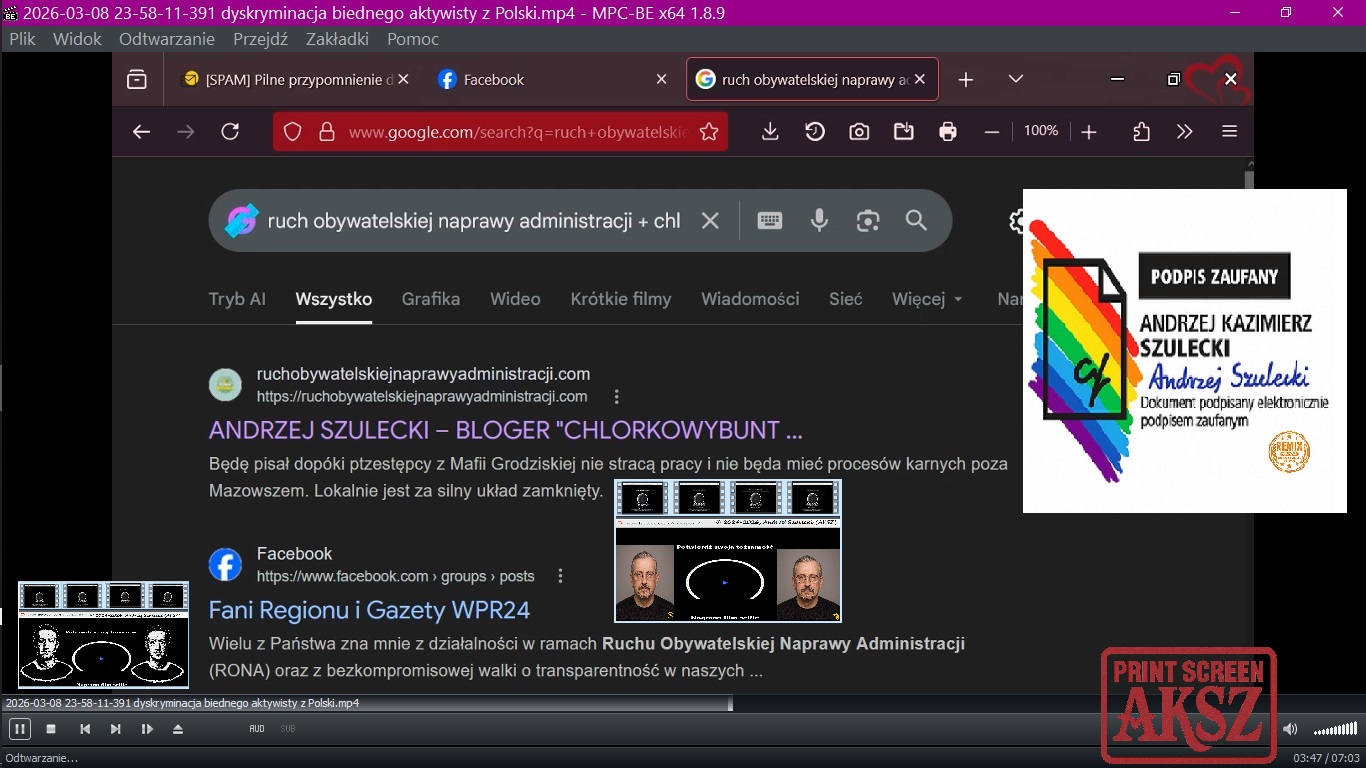1366x768 pixels.
Task: Advance video by one frame step
Action: 147,729
